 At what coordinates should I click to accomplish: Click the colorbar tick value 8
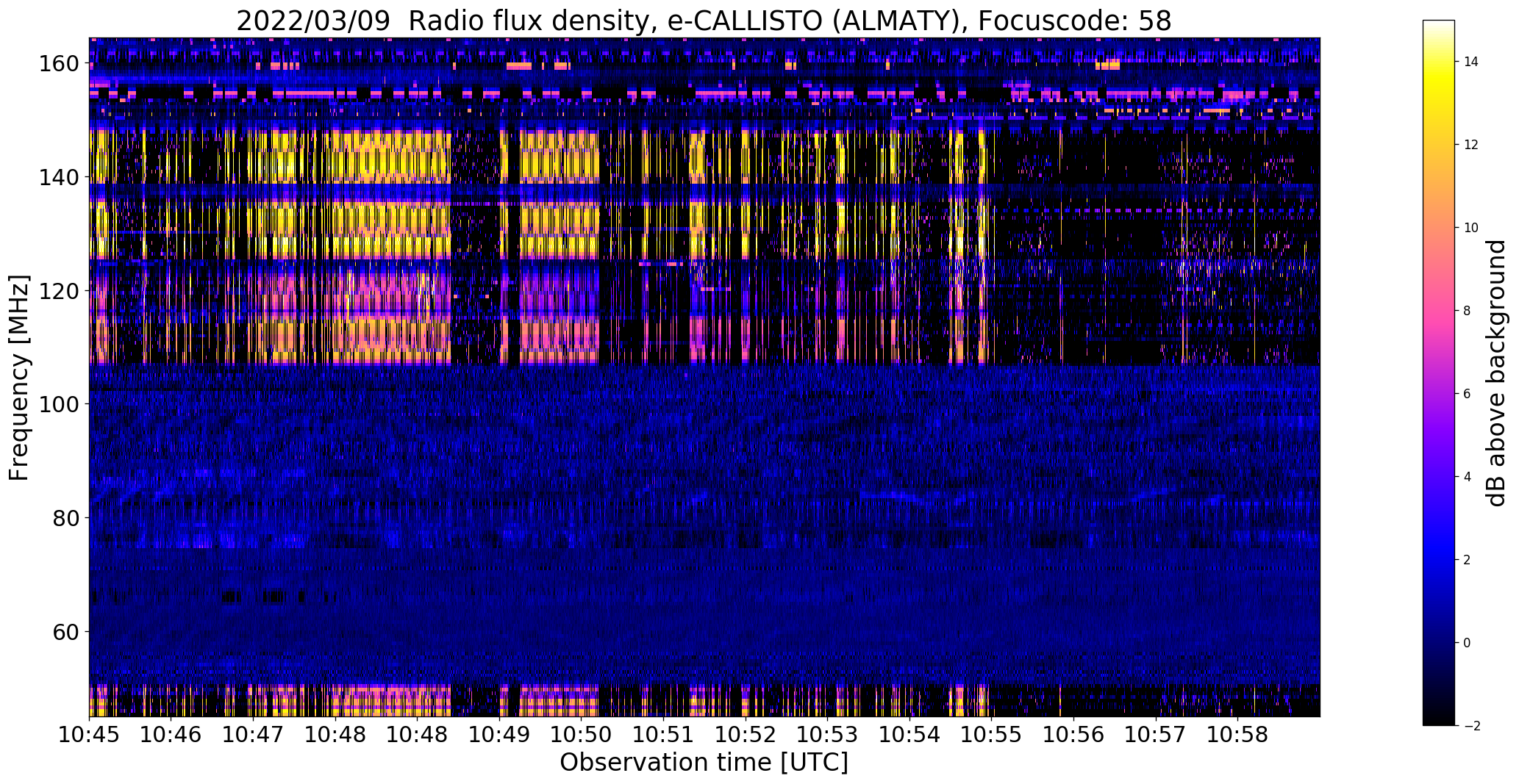1468,311
